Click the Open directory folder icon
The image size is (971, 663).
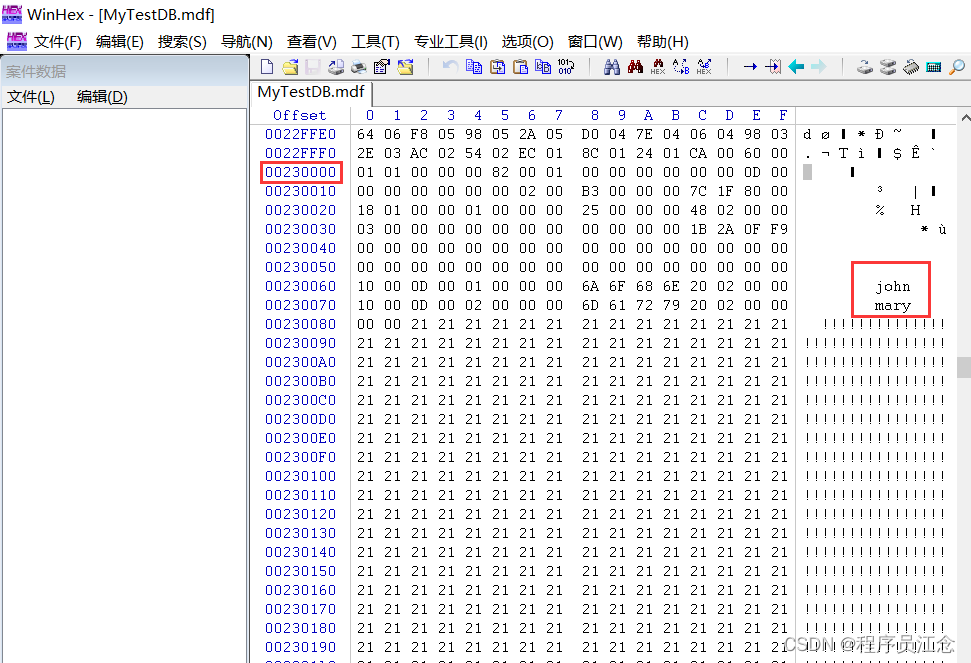click(405, 67)
